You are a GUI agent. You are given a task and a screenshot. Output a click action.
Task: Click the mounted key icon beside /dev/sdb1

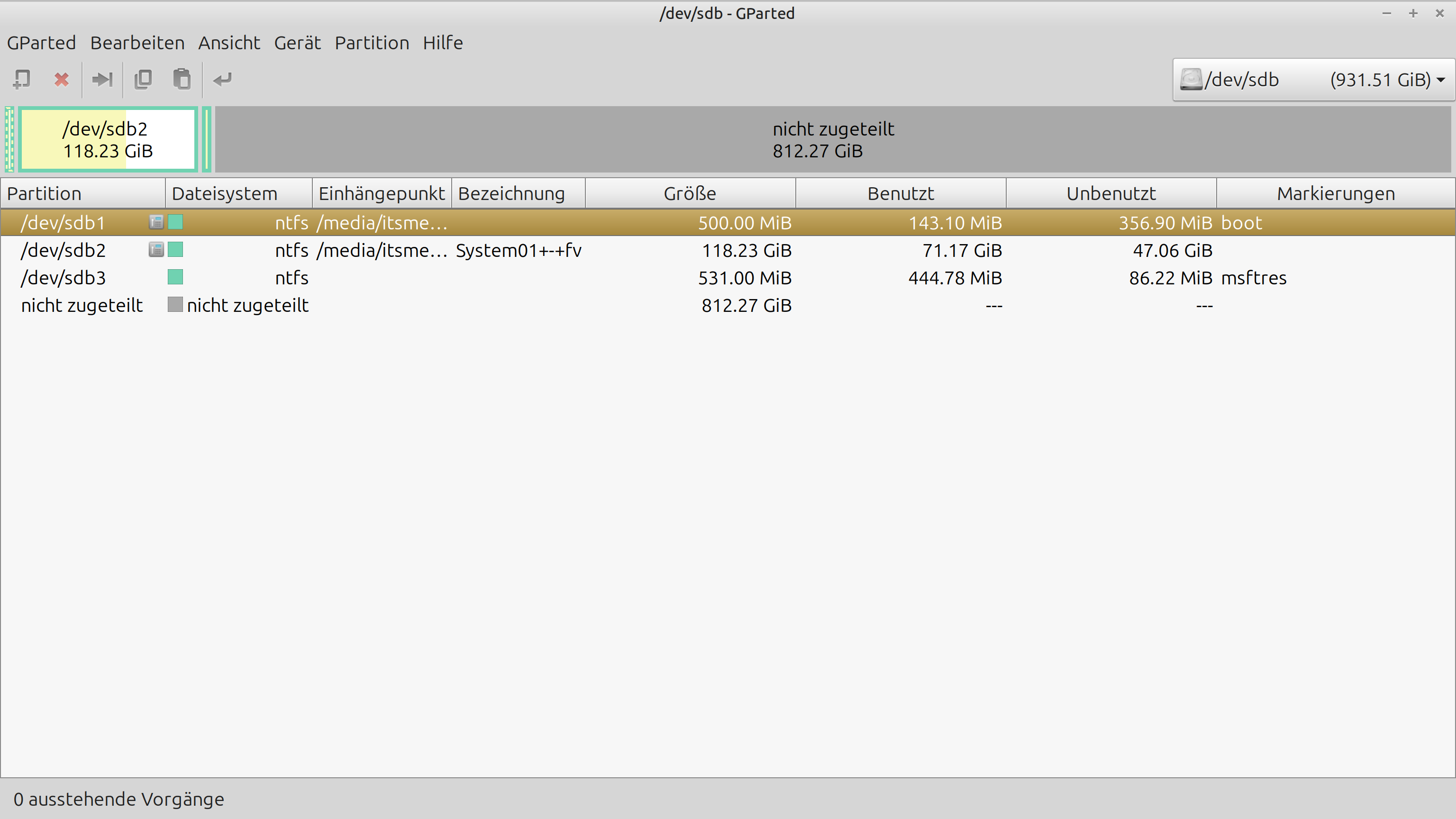156,223
